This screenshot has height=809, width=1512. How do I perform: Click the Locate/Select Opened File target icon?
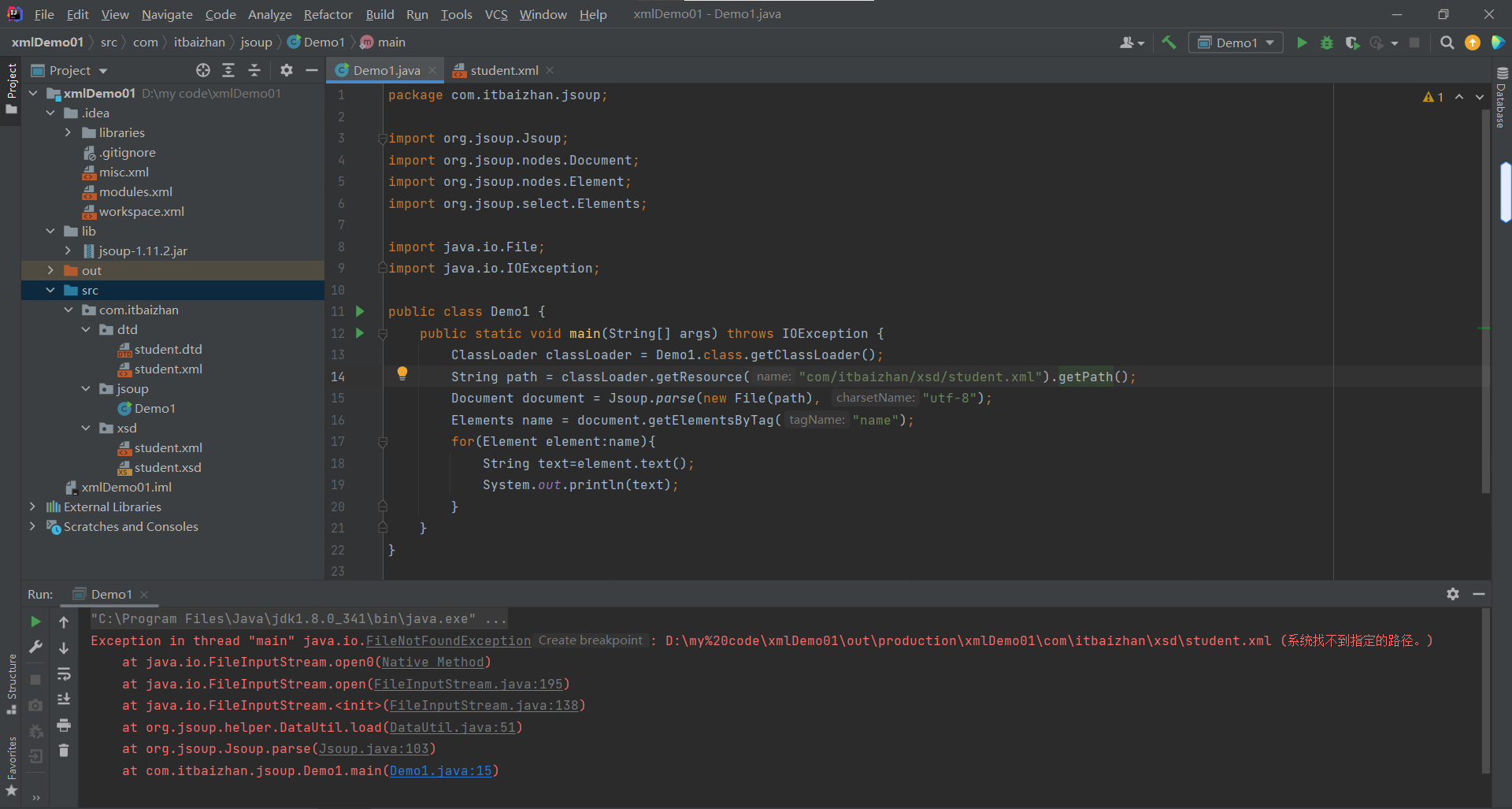click(203, 70)
